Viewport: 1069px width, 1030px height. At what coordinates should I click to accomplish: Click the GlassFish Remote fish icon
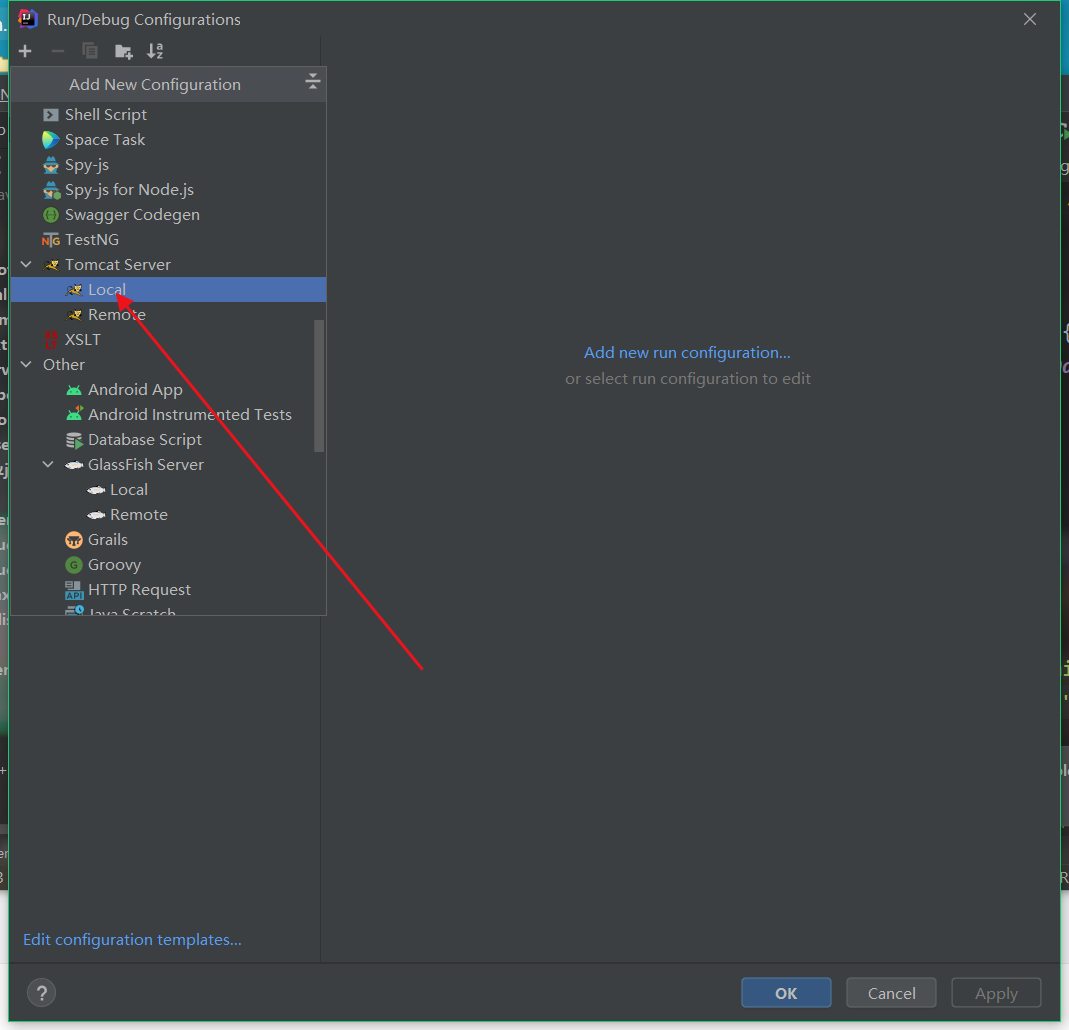pos(96,515)
